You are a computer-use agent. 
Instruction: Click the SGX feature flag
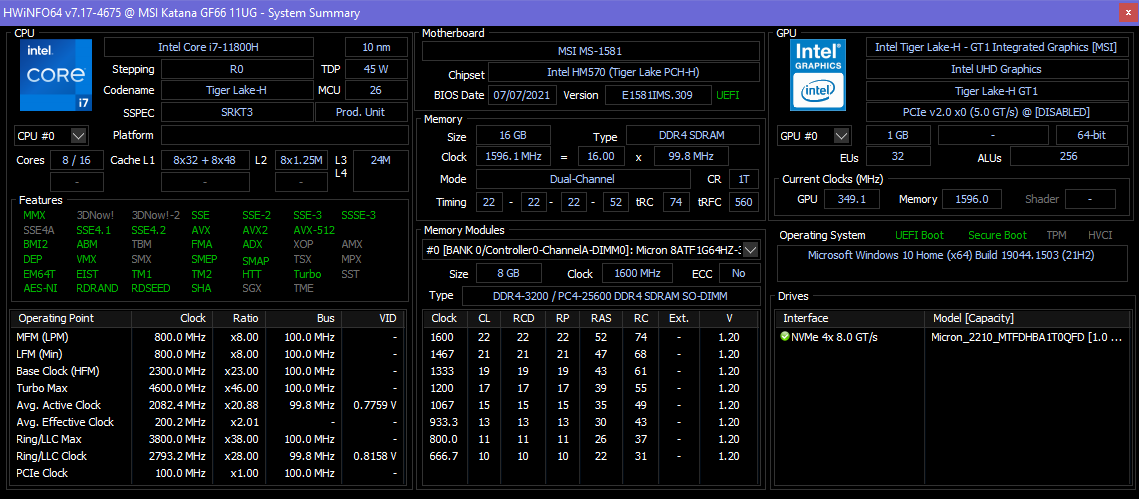click(252, 288)
